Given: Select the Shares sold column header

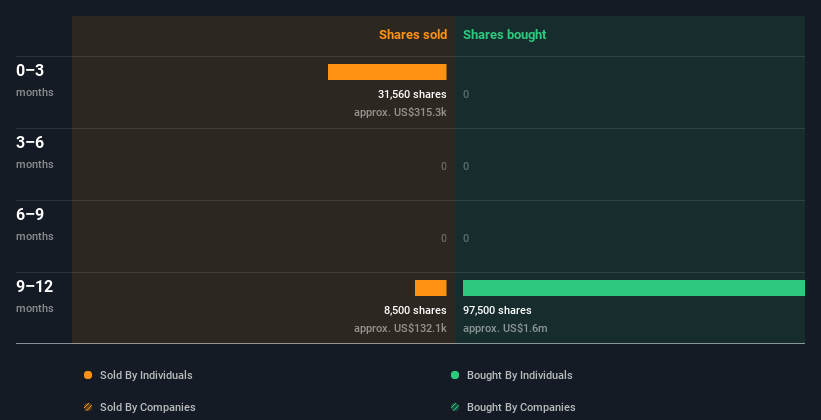Looking at the screenshot, I should [412, 35].
